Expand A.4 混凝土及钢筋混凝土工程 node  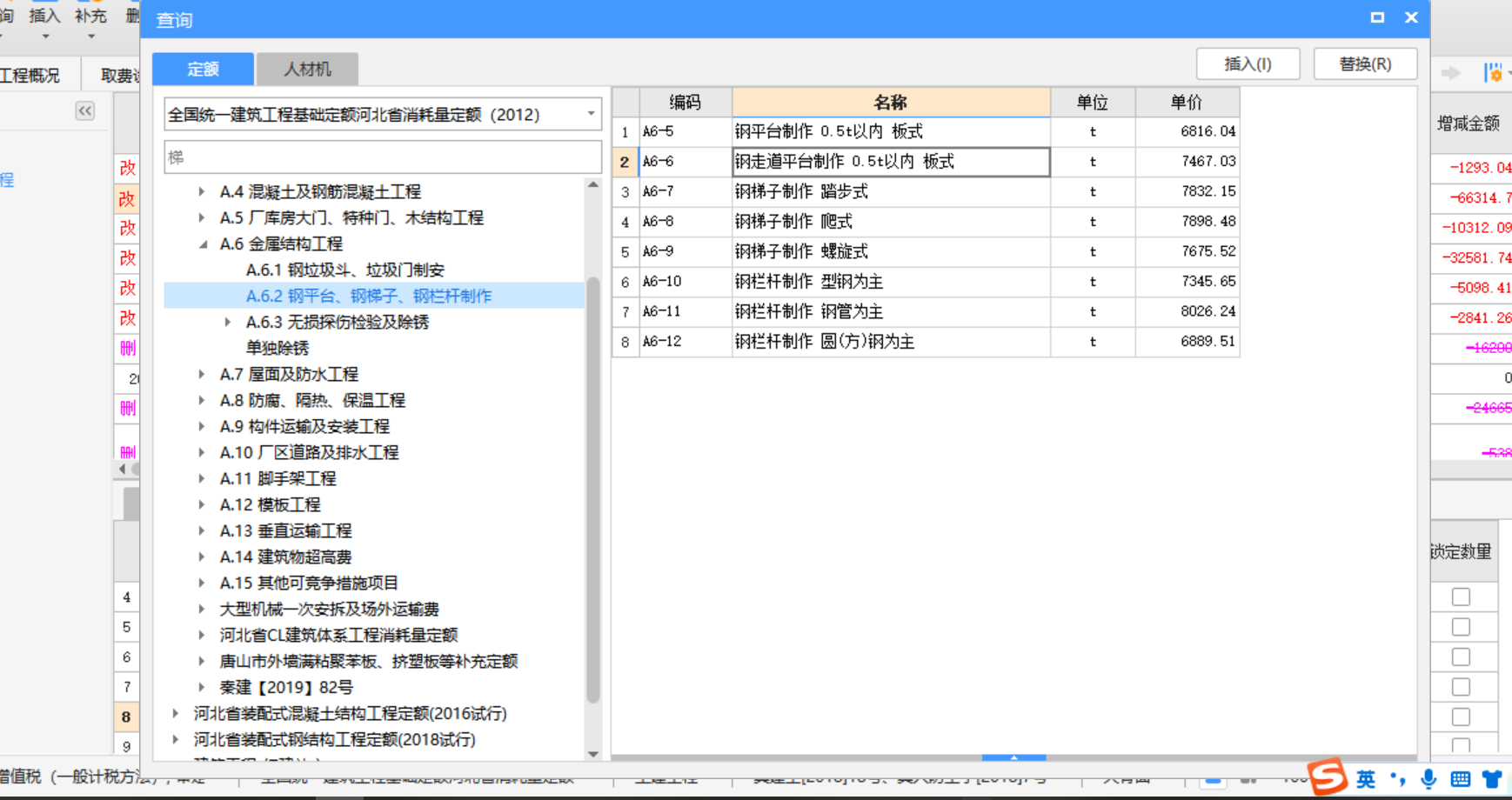tap(202, 191)
